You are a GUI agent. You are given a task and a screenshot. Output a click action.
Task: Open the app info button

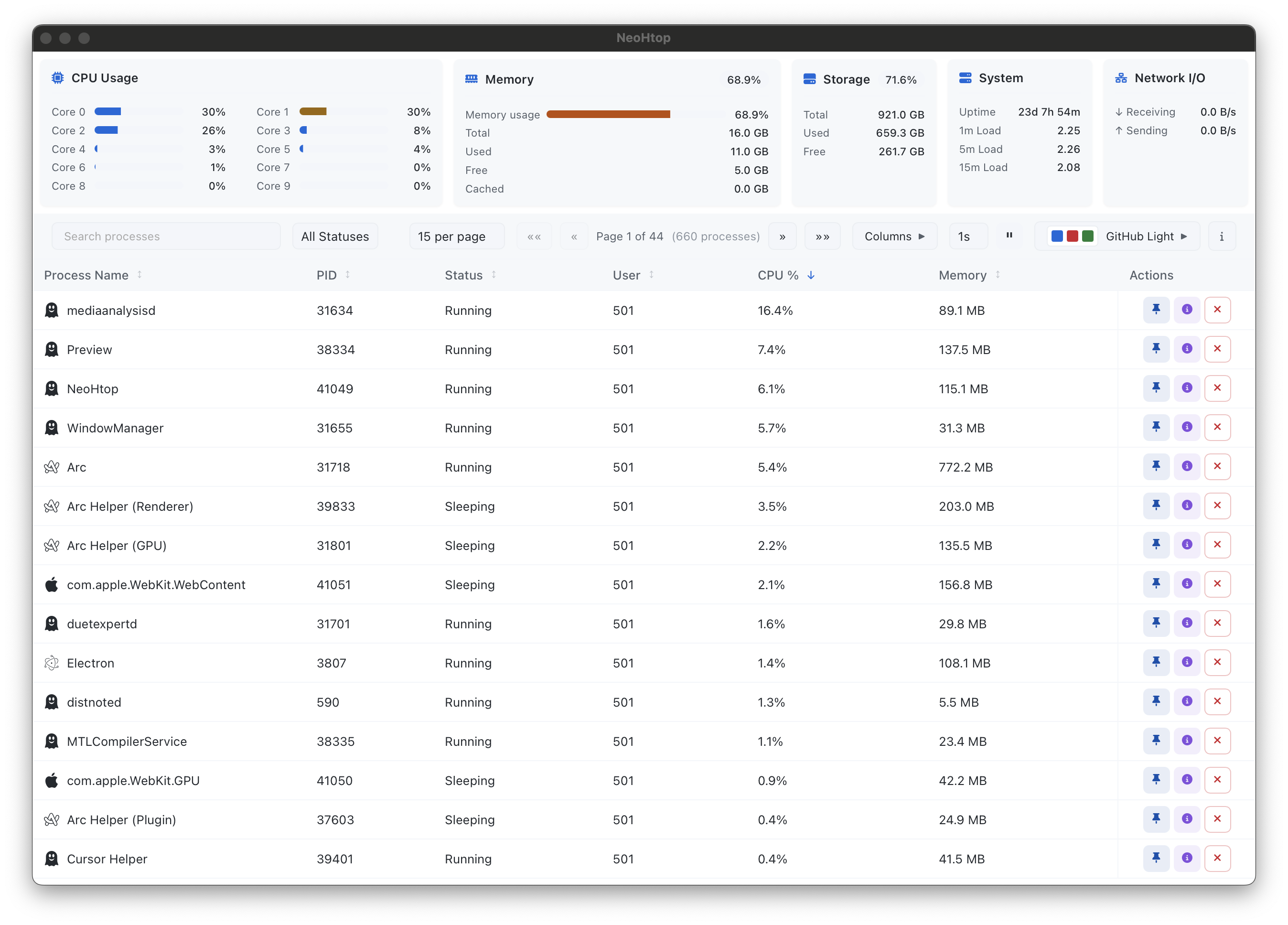(1221, 236)
